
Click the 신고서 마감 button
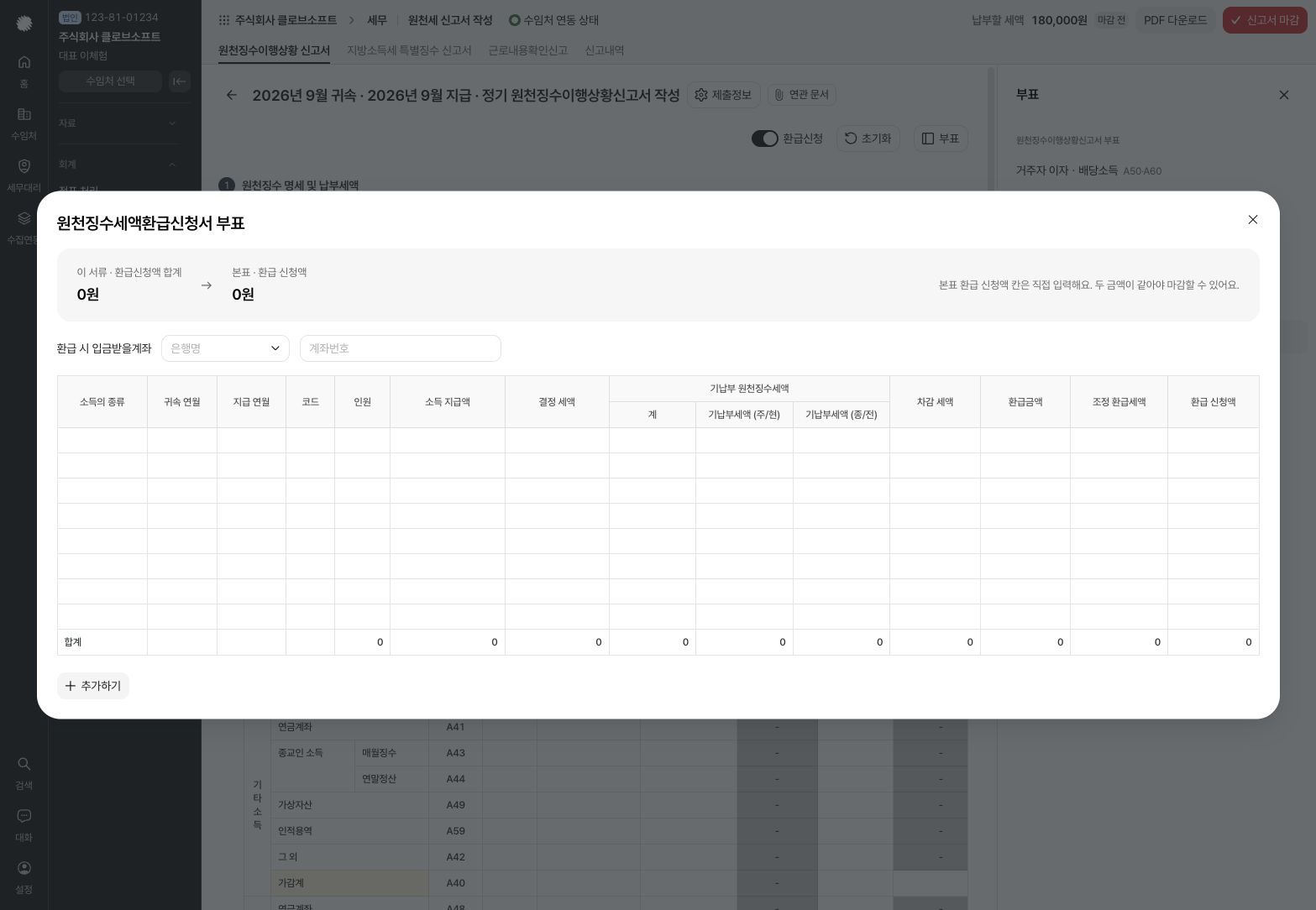[1265, 20]
